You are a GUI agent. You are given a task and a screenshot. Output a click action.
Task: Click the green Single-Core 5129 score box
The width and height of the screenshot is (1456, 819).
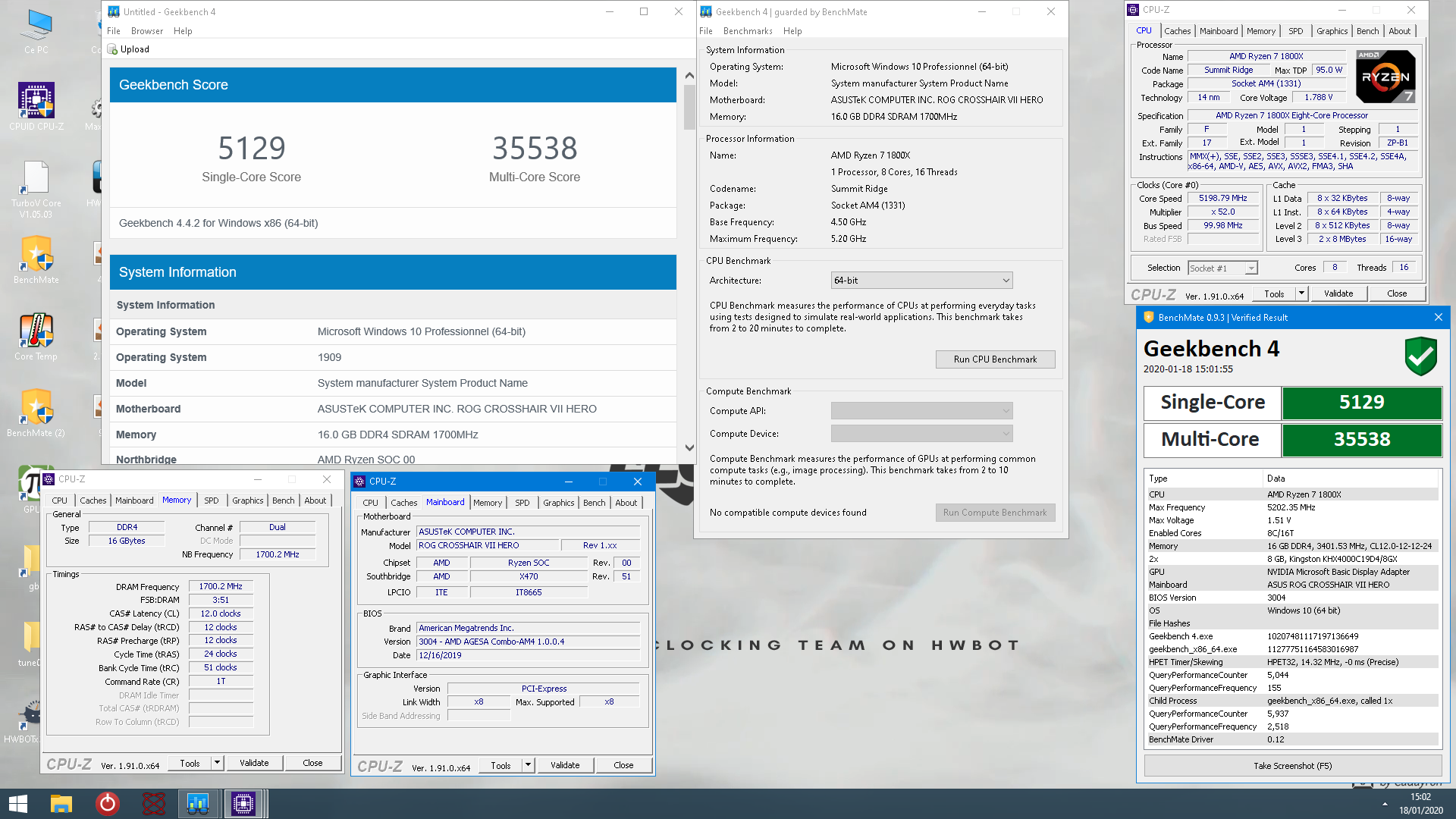coord(1361,403)
